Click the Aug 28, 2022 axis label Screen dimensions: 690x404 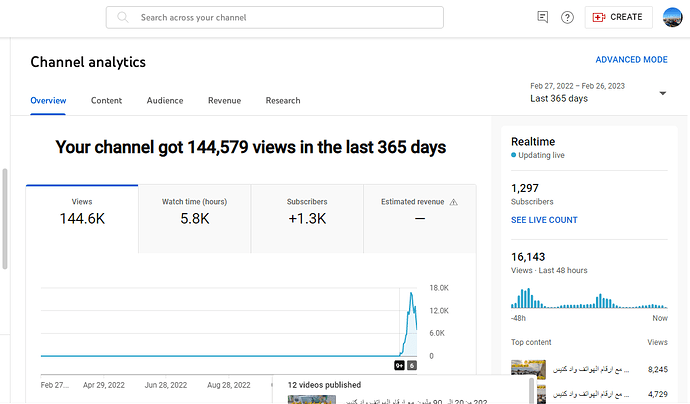click(229, 385)
